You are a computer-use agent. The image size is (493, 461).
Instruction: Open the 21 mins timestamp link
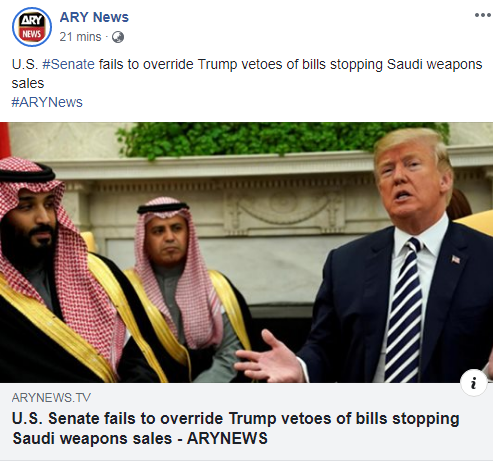point(80,37)
